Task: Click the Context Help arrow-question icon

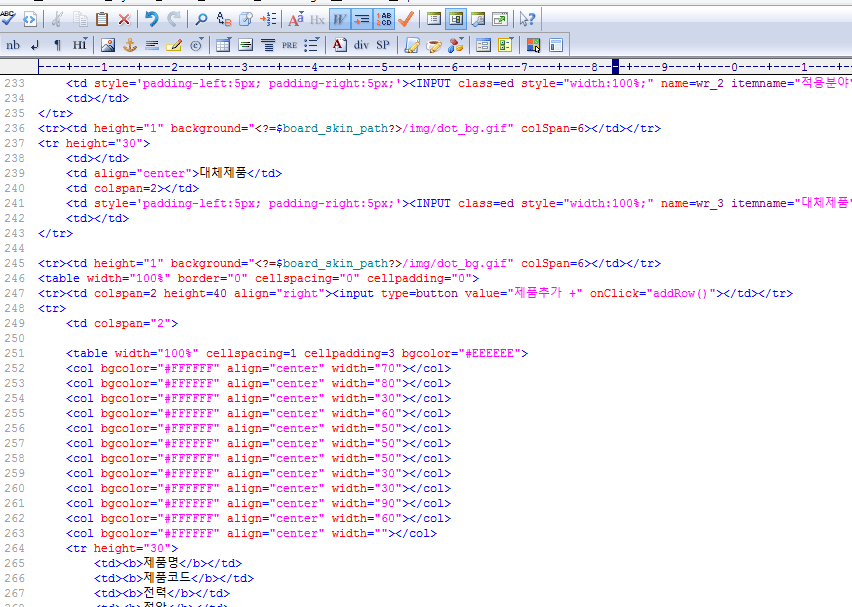Action: (527, 19)
